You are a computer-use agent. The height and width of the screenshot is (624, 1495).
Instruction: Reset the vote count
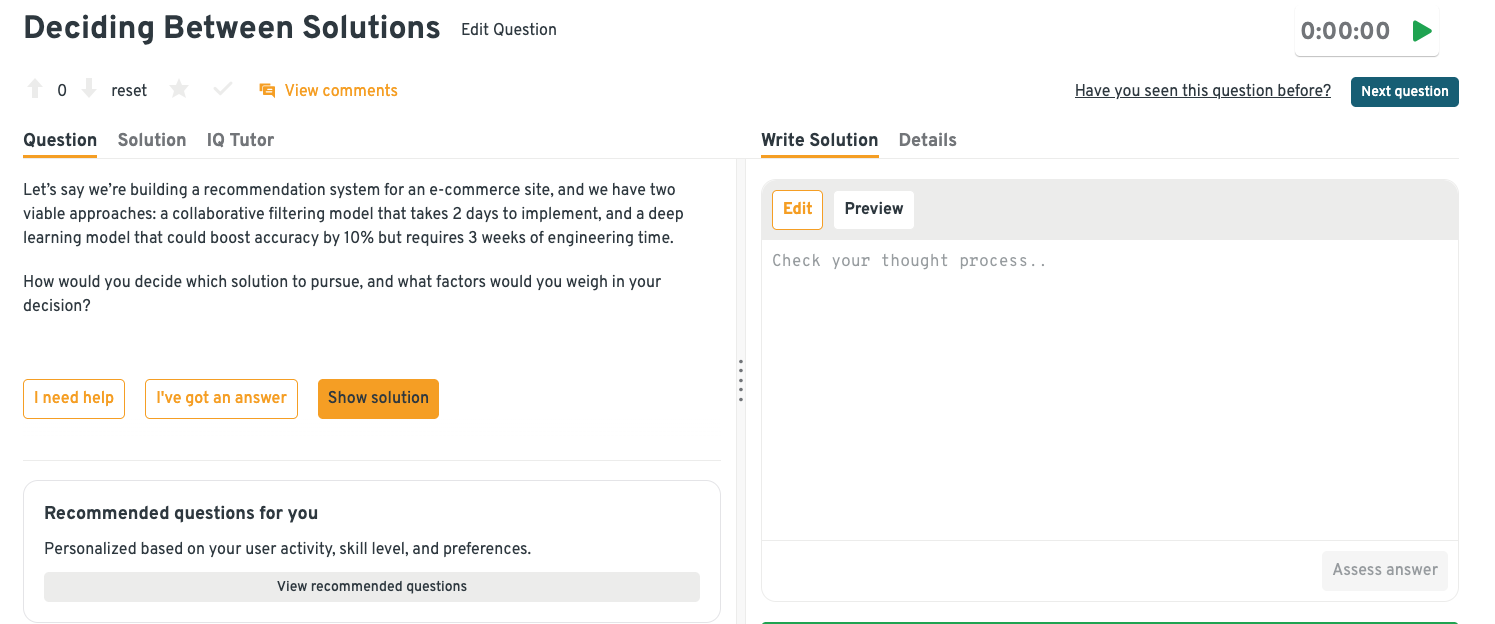tap(129, 91)
